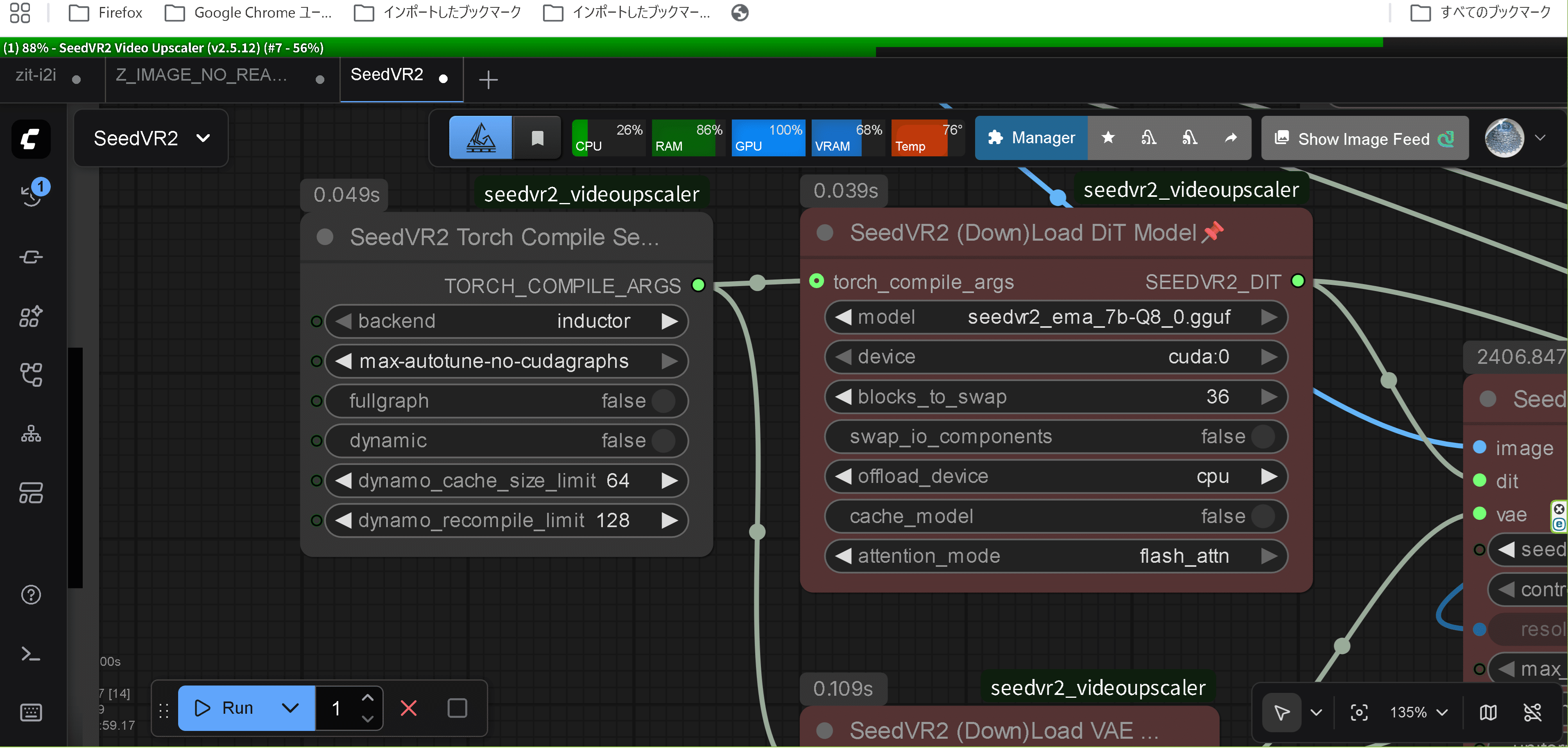Expand the Run button options chevron
The image size is (1568, 751).
[x=290, y=708]
